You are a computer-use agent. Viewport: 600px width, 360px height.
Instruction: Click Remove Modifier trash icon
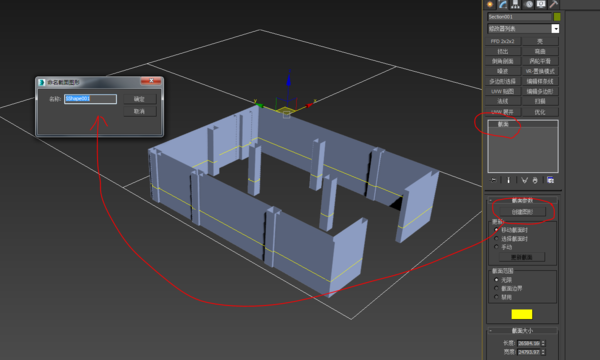[x=535, y=180]
